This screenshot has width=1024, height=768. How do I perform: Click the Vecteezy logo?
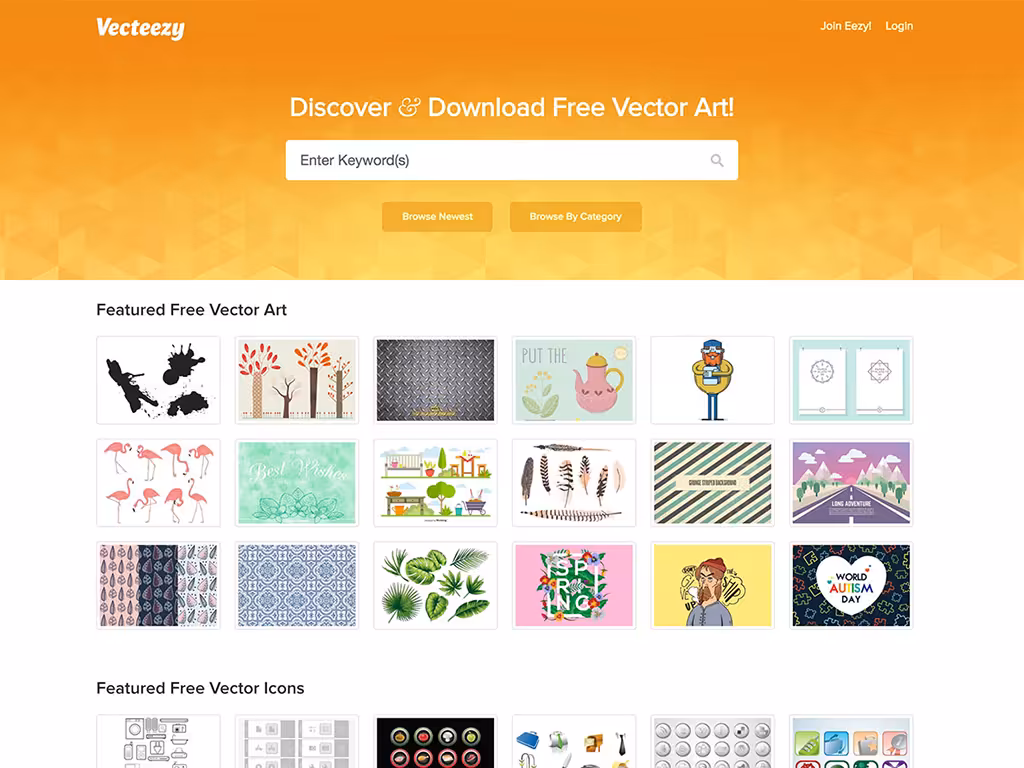pyautogui.click(x=140, y=27)
